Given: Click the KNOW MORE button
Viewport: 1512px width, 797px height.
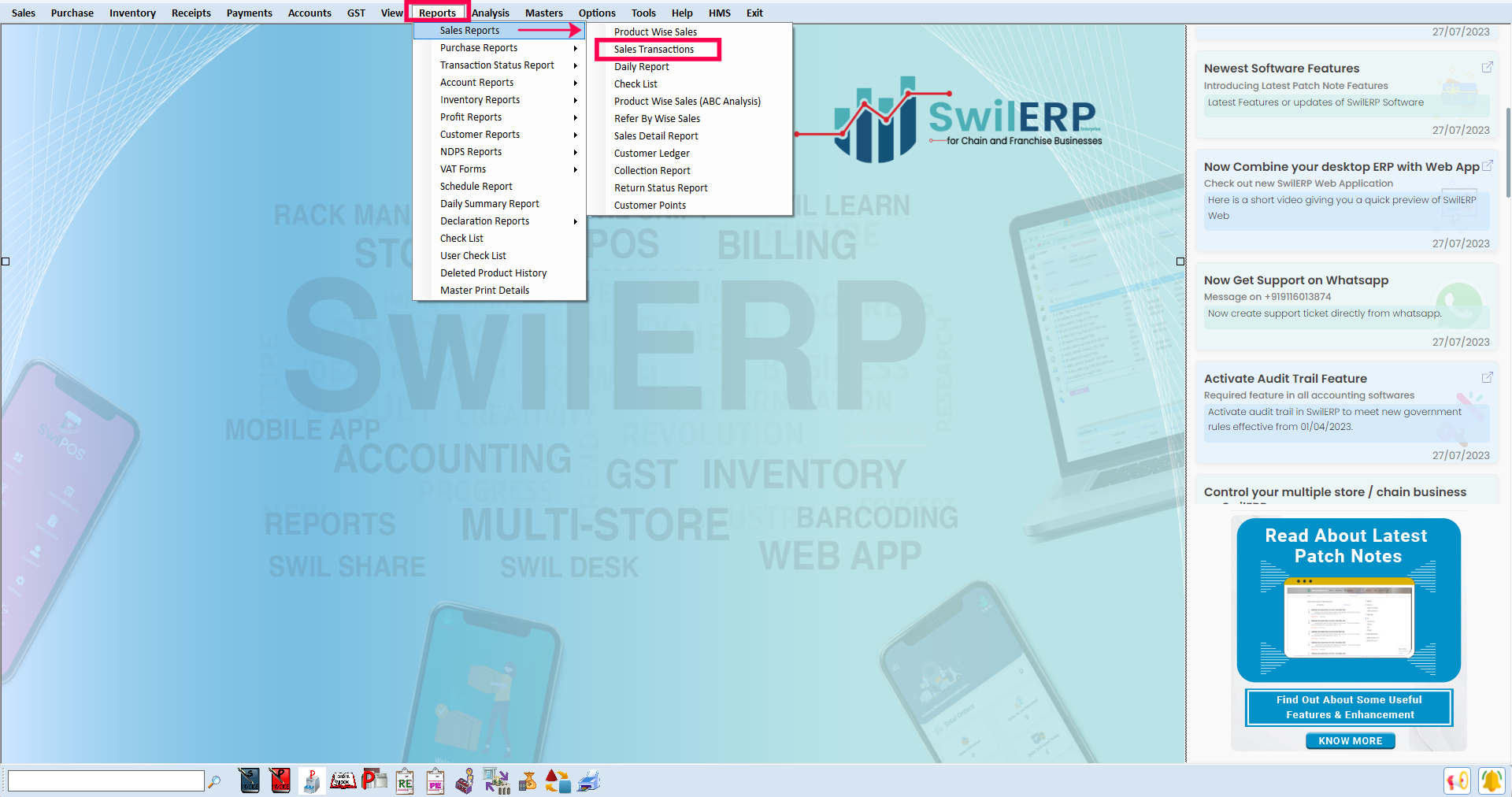Looking at the screenshot, I should coord(1350,741).
